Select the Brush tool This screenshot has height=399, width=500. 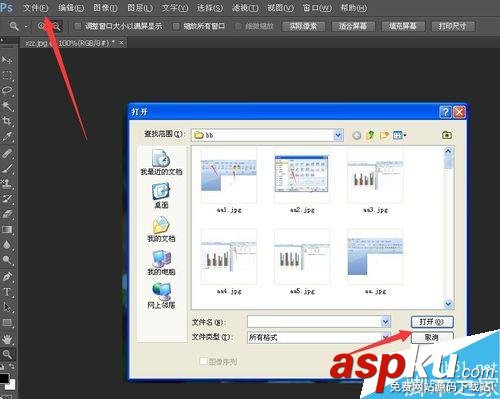point(7,168)
